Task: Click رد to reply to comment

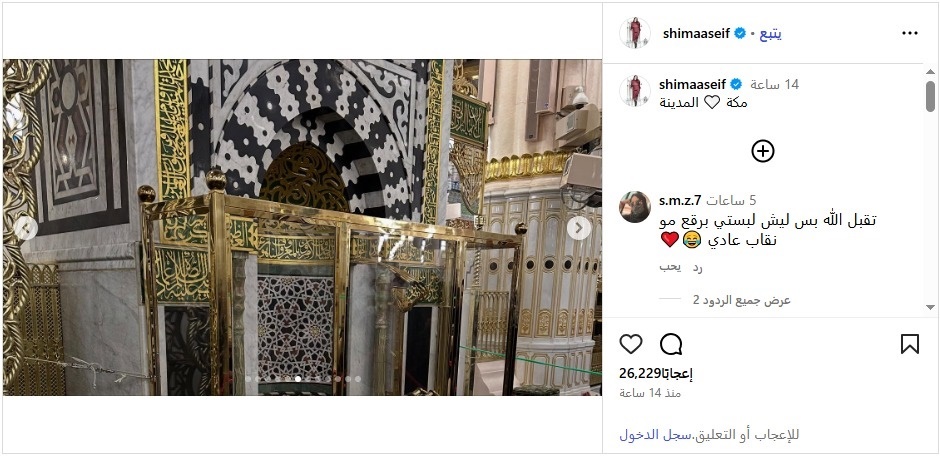Action: [x=697, y=268]
